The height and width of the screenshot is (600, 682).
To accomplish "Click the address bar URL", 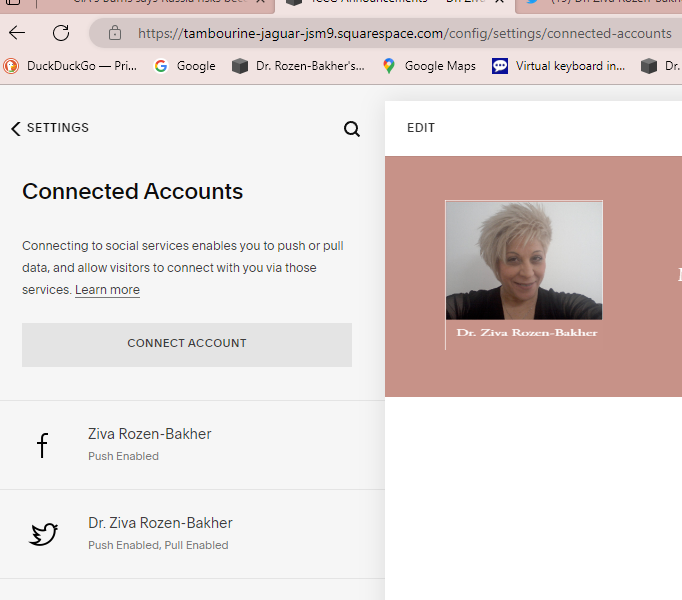I will 405,33.
